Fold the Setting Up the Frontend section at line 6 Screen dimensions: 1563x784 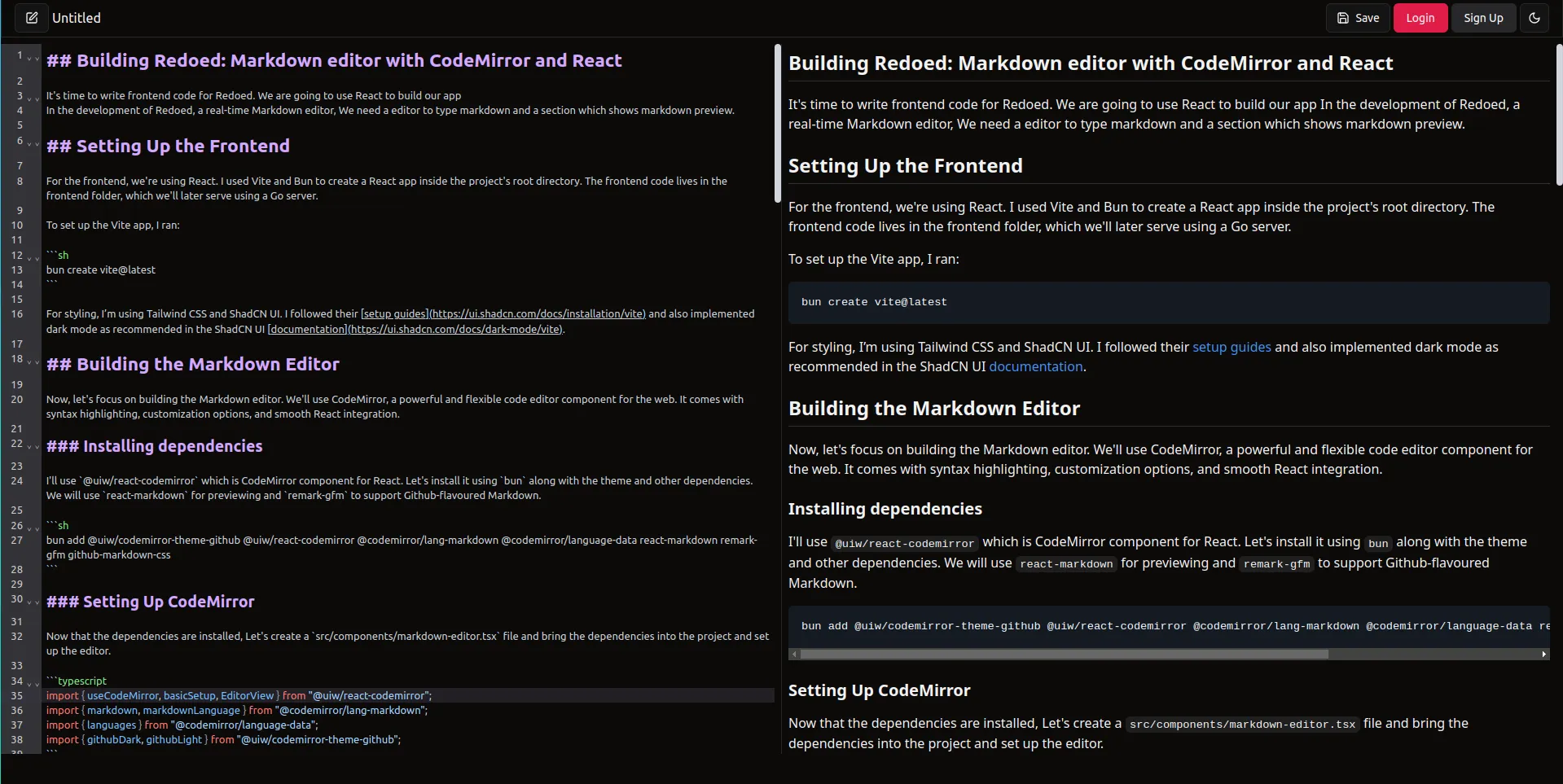click(33, 144)
